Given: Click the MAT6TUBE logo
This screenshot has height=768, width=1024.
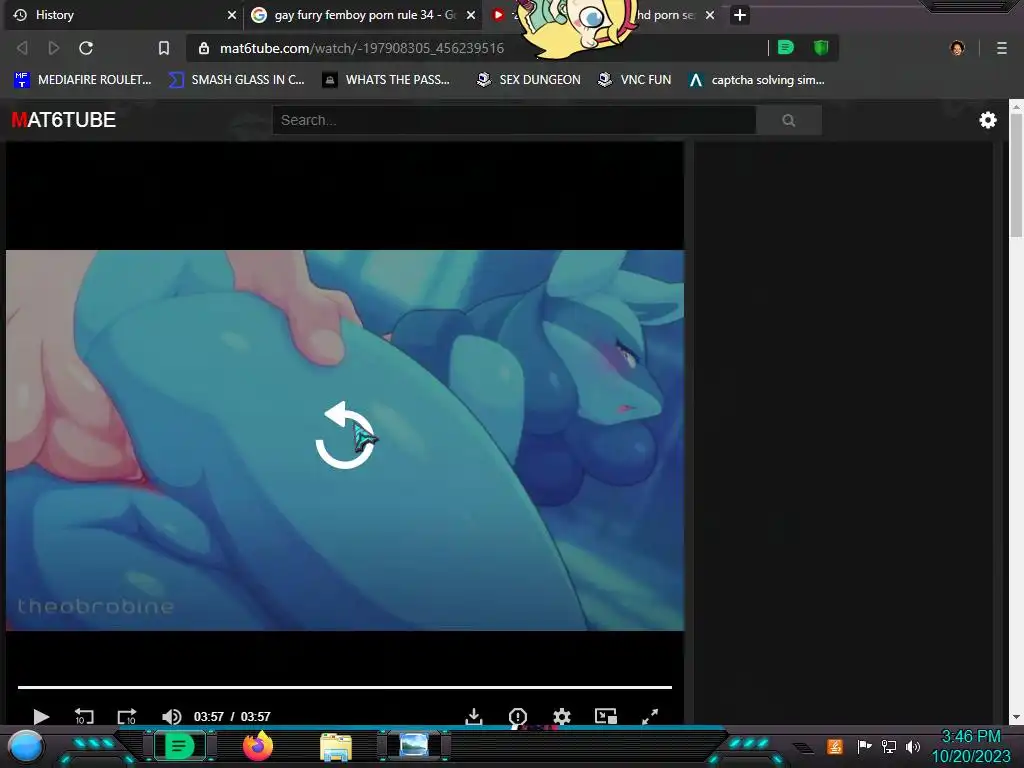Looking at the screenshot, I should pos(63,120).
